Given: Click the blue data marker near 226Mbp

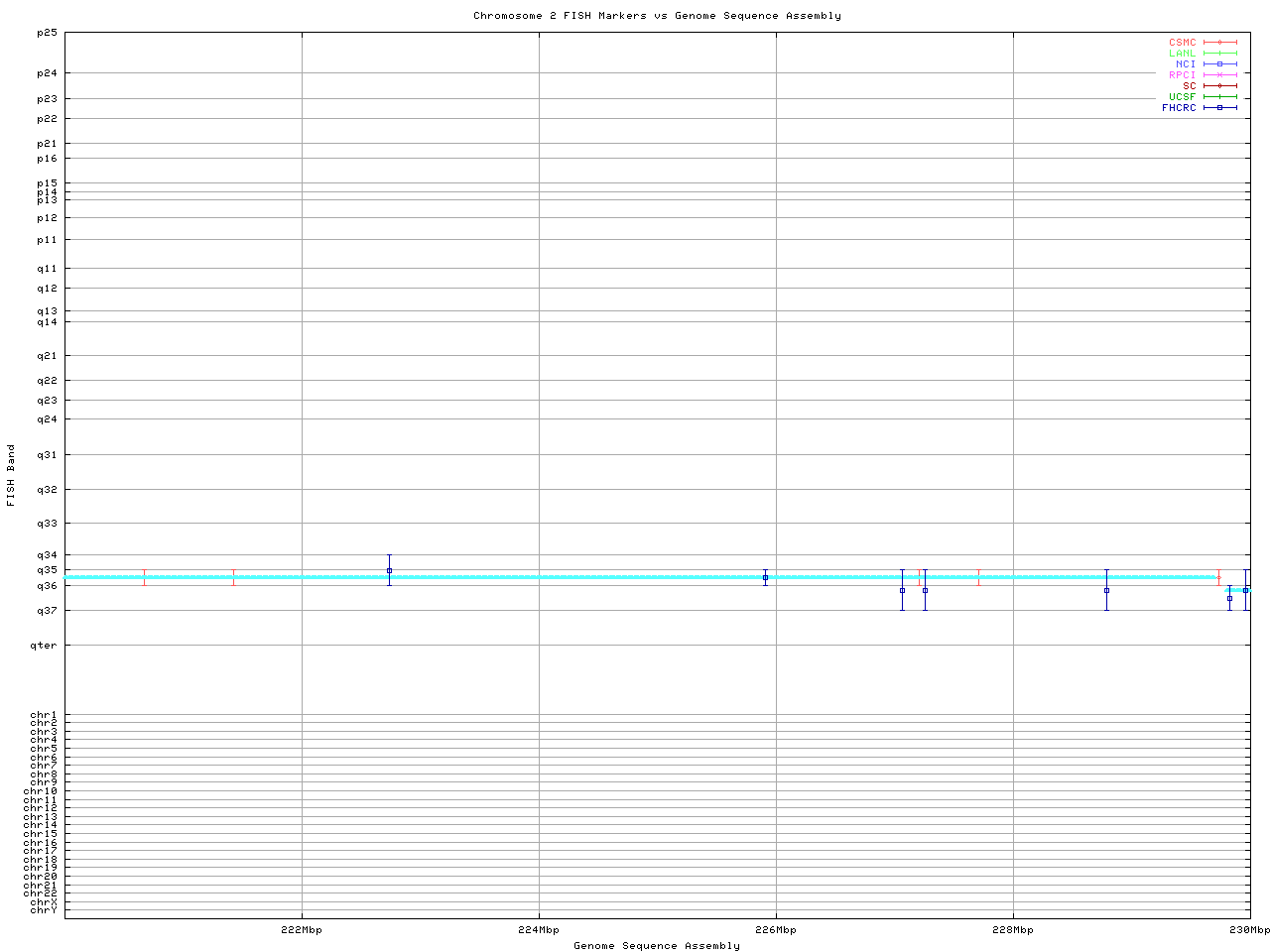Looking at the screenshot, I should click(765, 577).
